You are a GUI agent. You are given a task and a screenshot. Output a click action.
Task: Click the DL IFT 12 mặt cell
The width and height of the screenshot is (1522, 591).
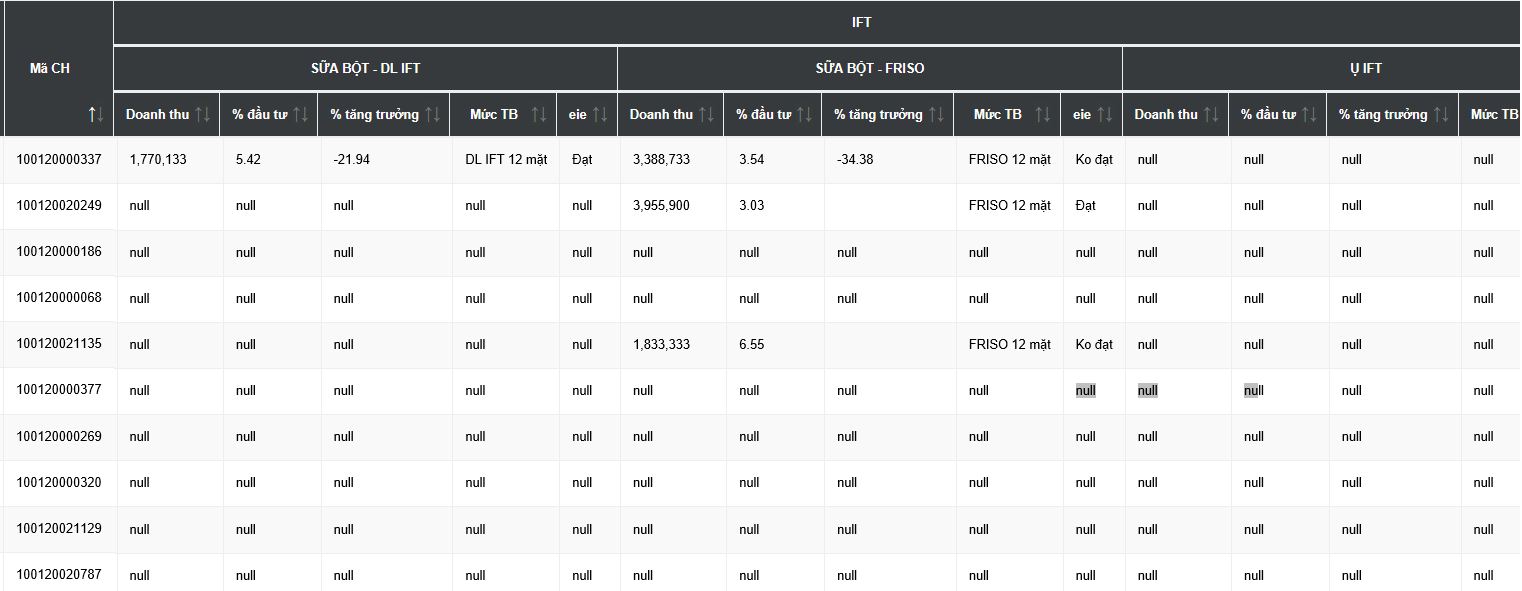(506, 160)
